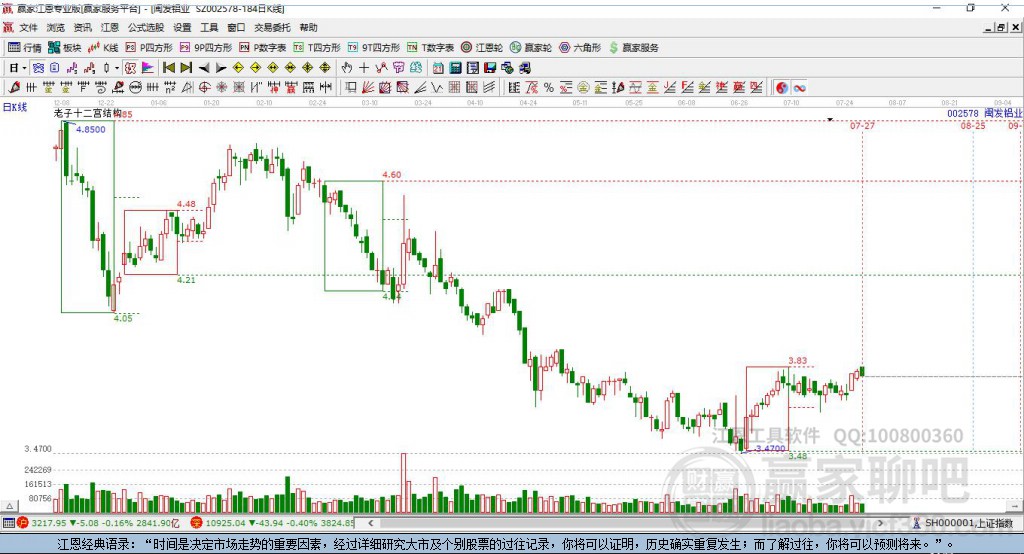1024x554 pixels.
Task: Open the 9P四方形 tool
Action: point(206,48)
